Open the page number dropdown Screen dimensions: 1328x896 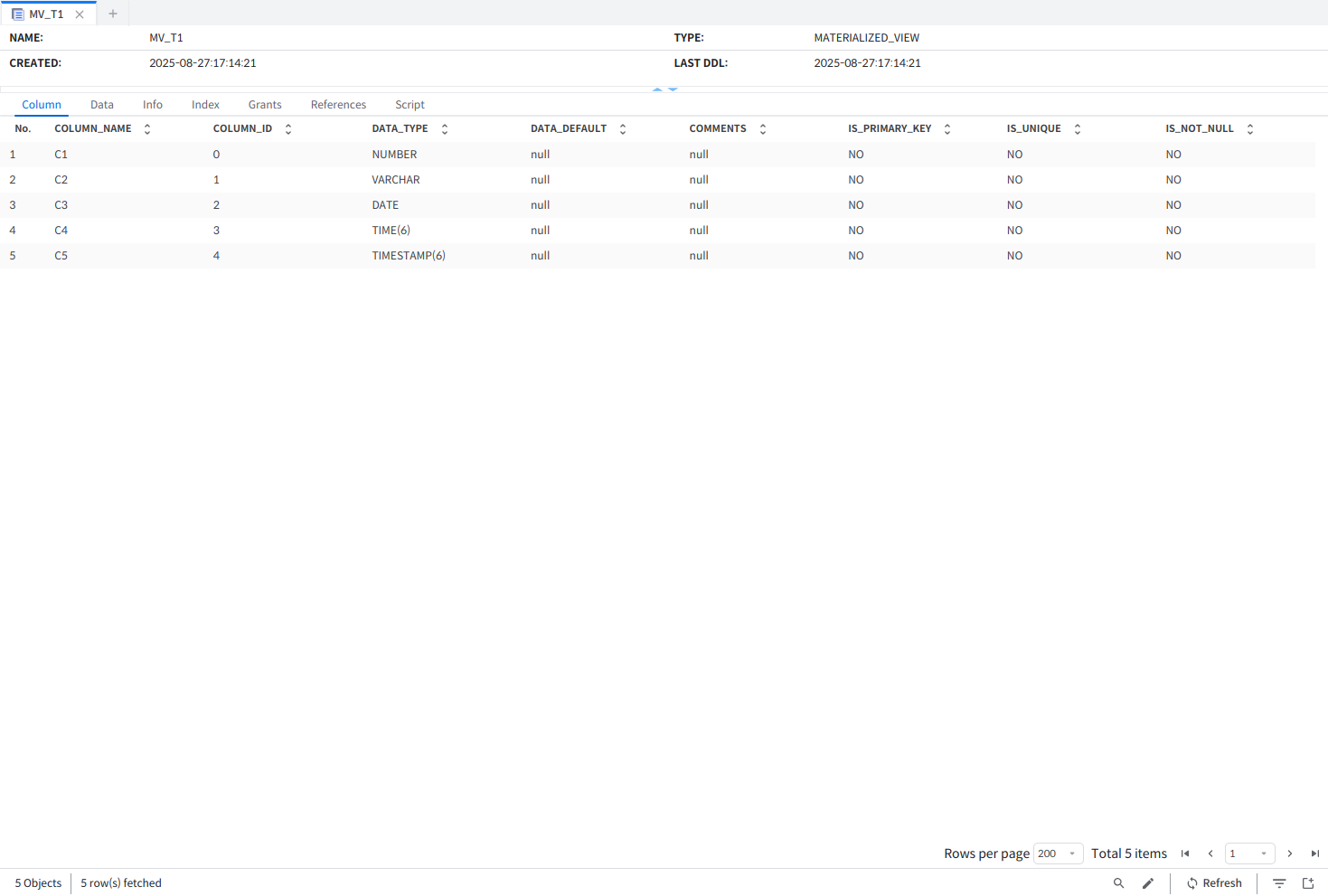coord(1249,854)
